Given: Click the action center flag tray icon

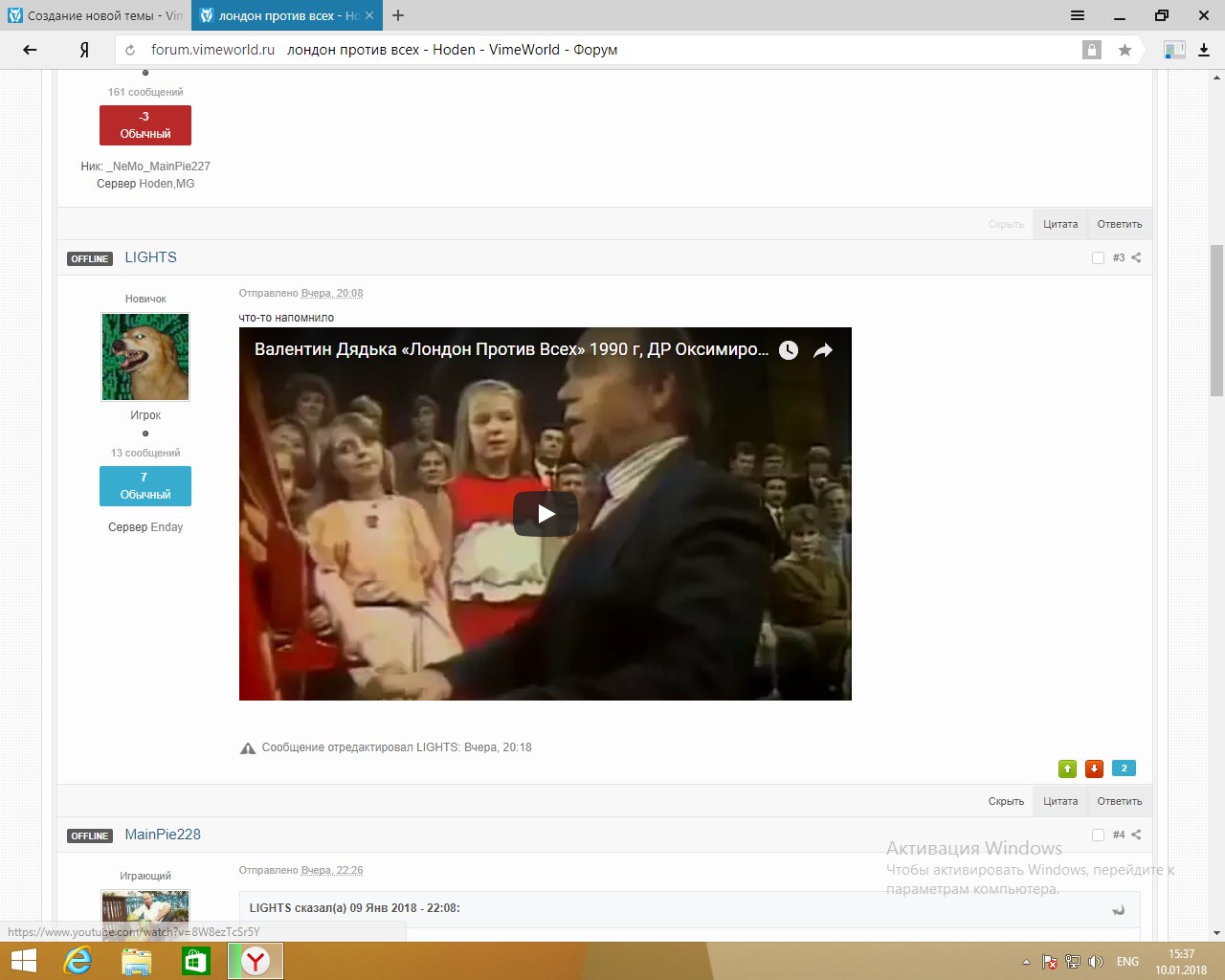Looking at the screenshot, I should click(x=1050, y=962).
